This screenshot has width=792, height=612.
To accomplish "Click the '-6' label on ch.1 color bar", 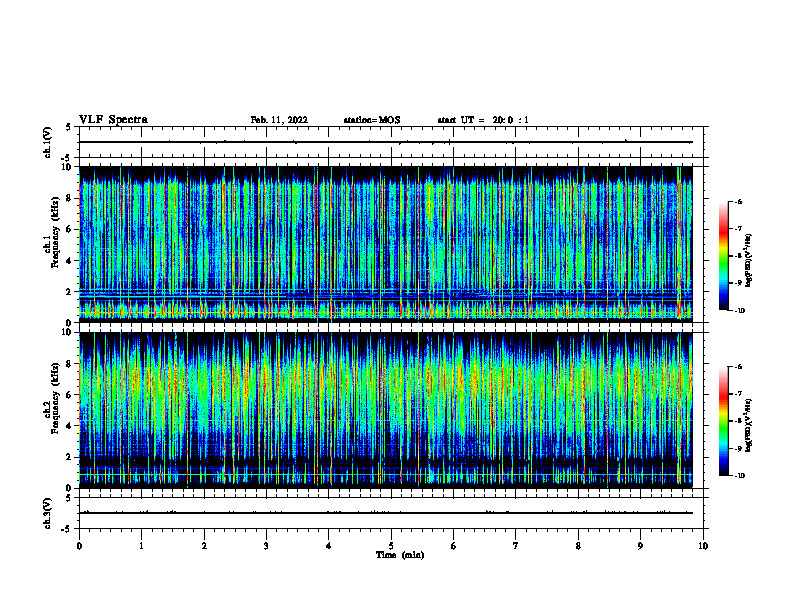I will coord(738,202).
